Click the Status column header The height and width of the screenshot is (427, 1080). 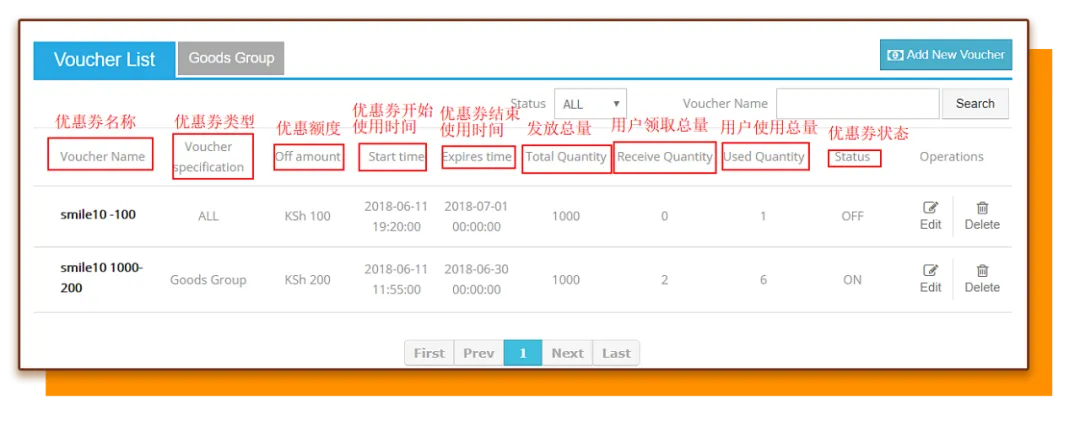[852, 156]
